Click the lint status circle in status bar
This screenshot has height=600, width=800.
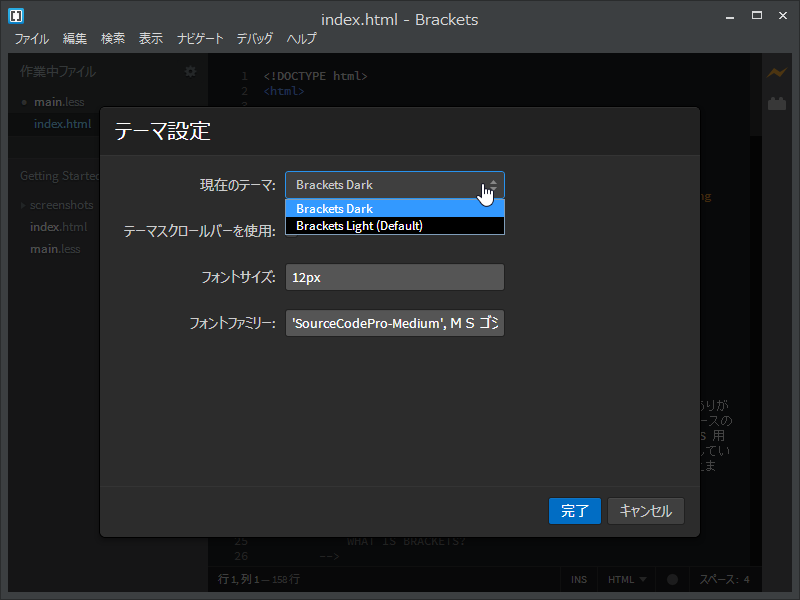tap(671, 578)
